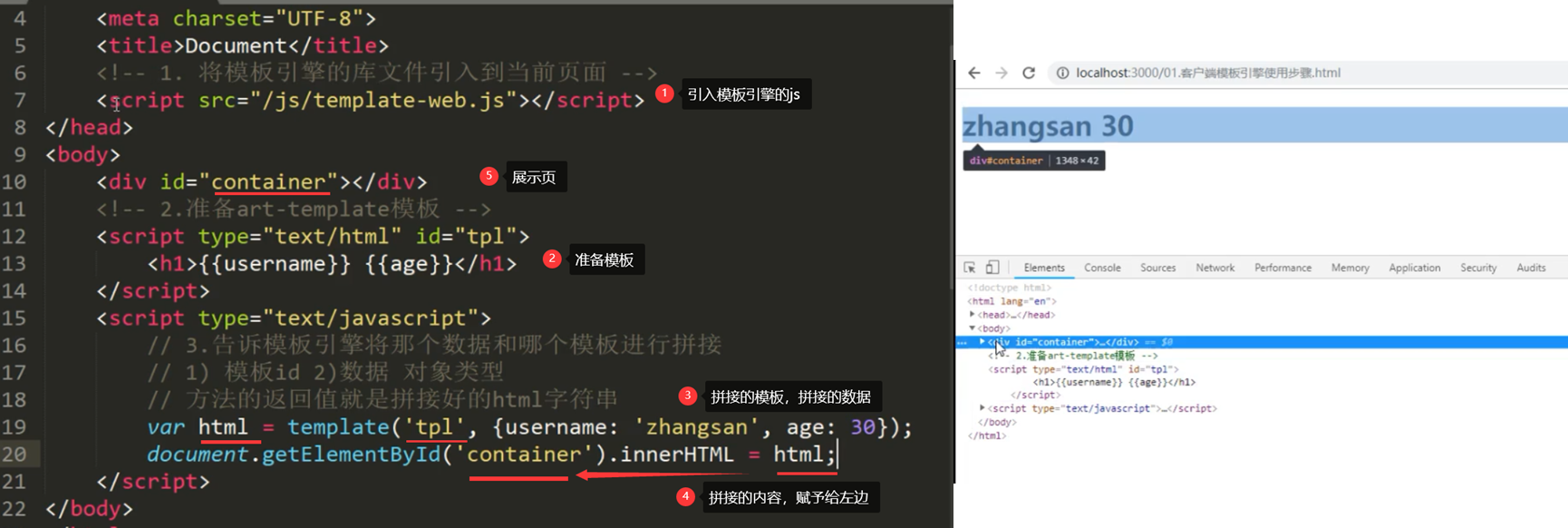Open the Security tab
Viewport: 1568px width, 528px height.
[x=1478, y=268]
